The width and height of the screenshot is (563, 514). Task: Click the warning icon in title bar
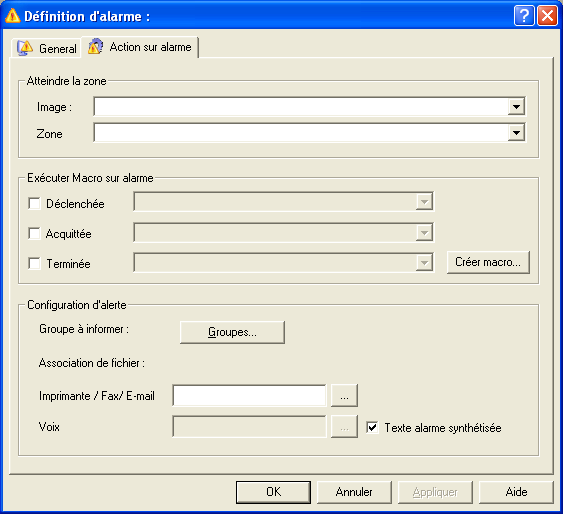pos(13,16)
